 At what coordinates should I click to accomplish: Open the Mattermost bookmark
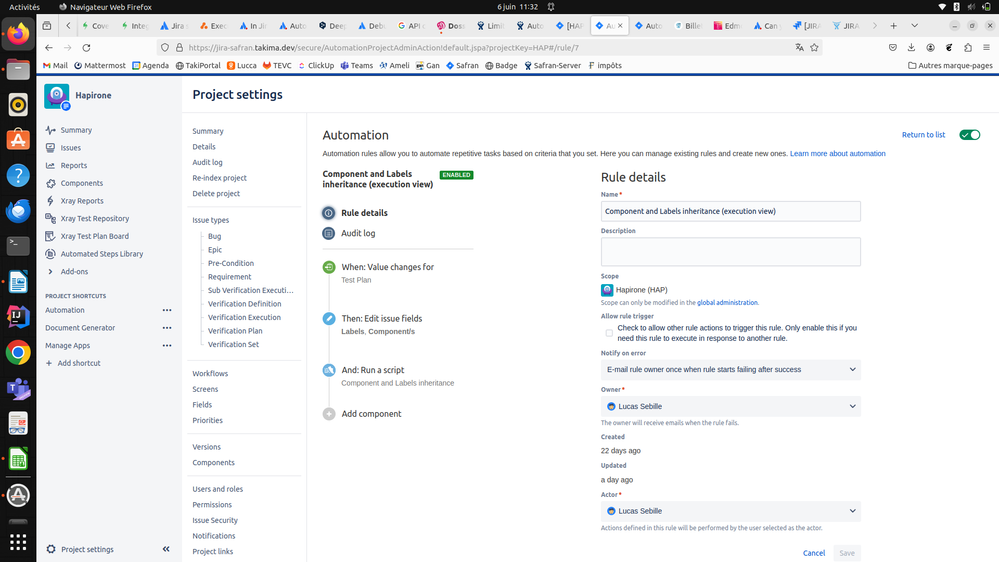(x=100, y=66)
